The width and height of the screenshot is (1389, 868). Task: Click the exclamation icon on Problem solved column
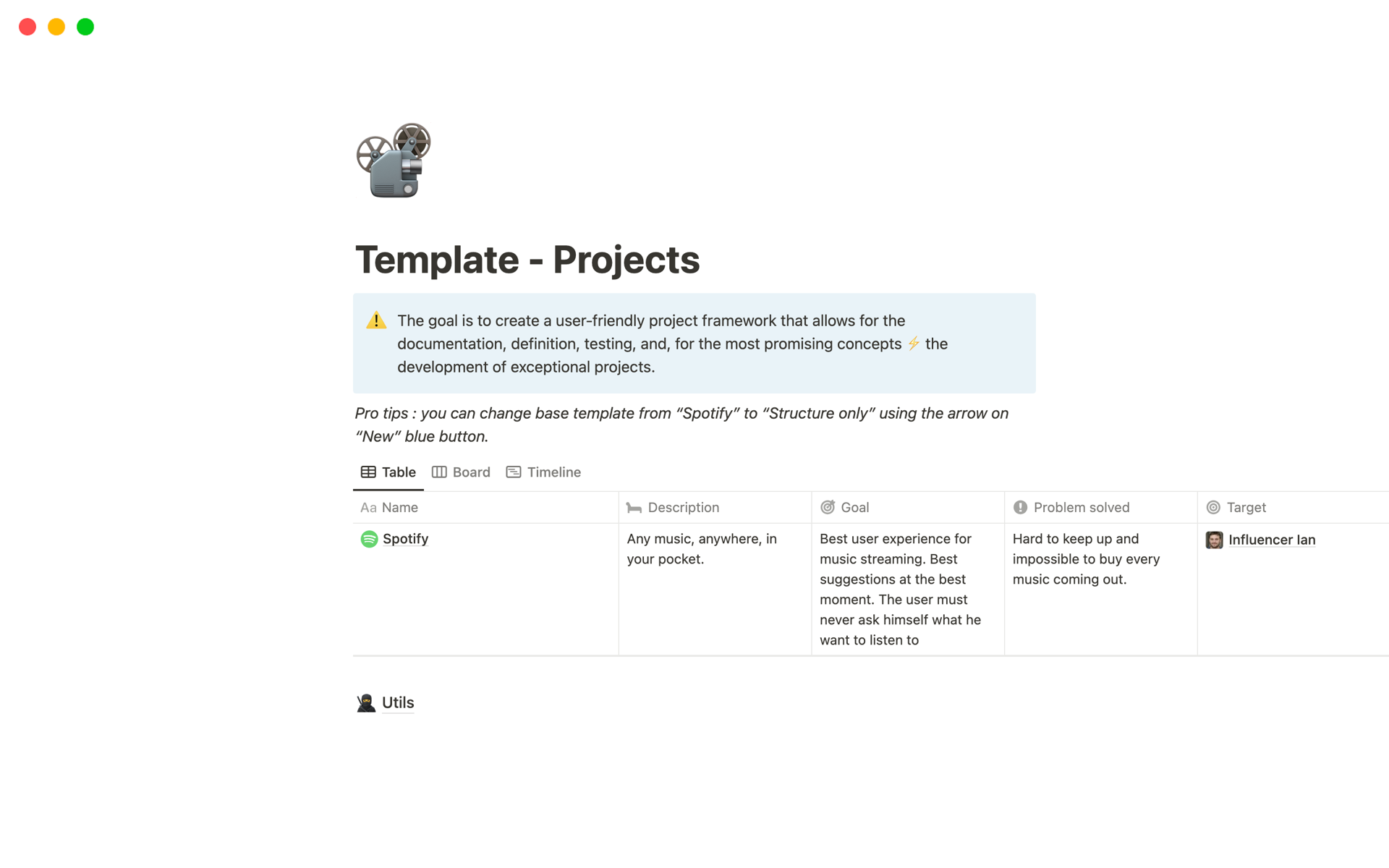click(x=1021, y=507)
